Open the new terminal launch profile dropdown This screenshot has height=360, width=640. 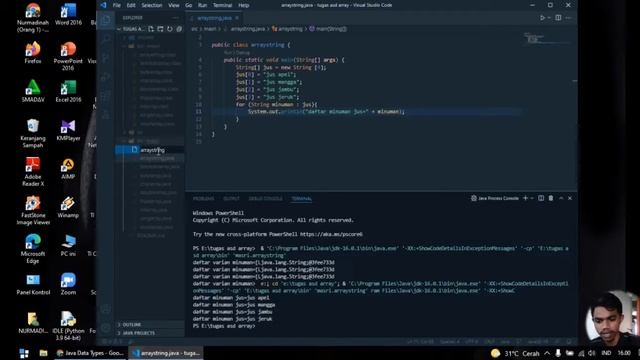pyautogui.click(x=532, y=198)
